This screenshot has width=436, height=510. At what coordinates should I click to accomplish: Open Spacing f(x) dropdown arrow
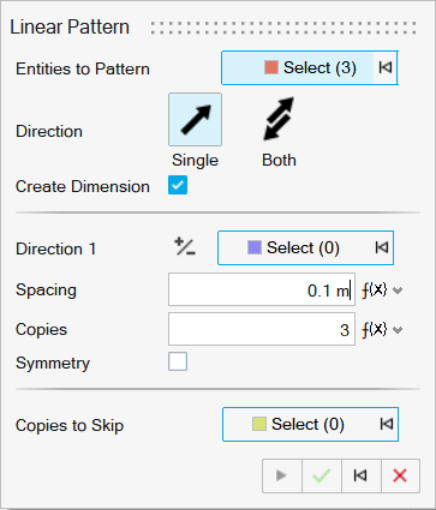[x=397, y=290]
